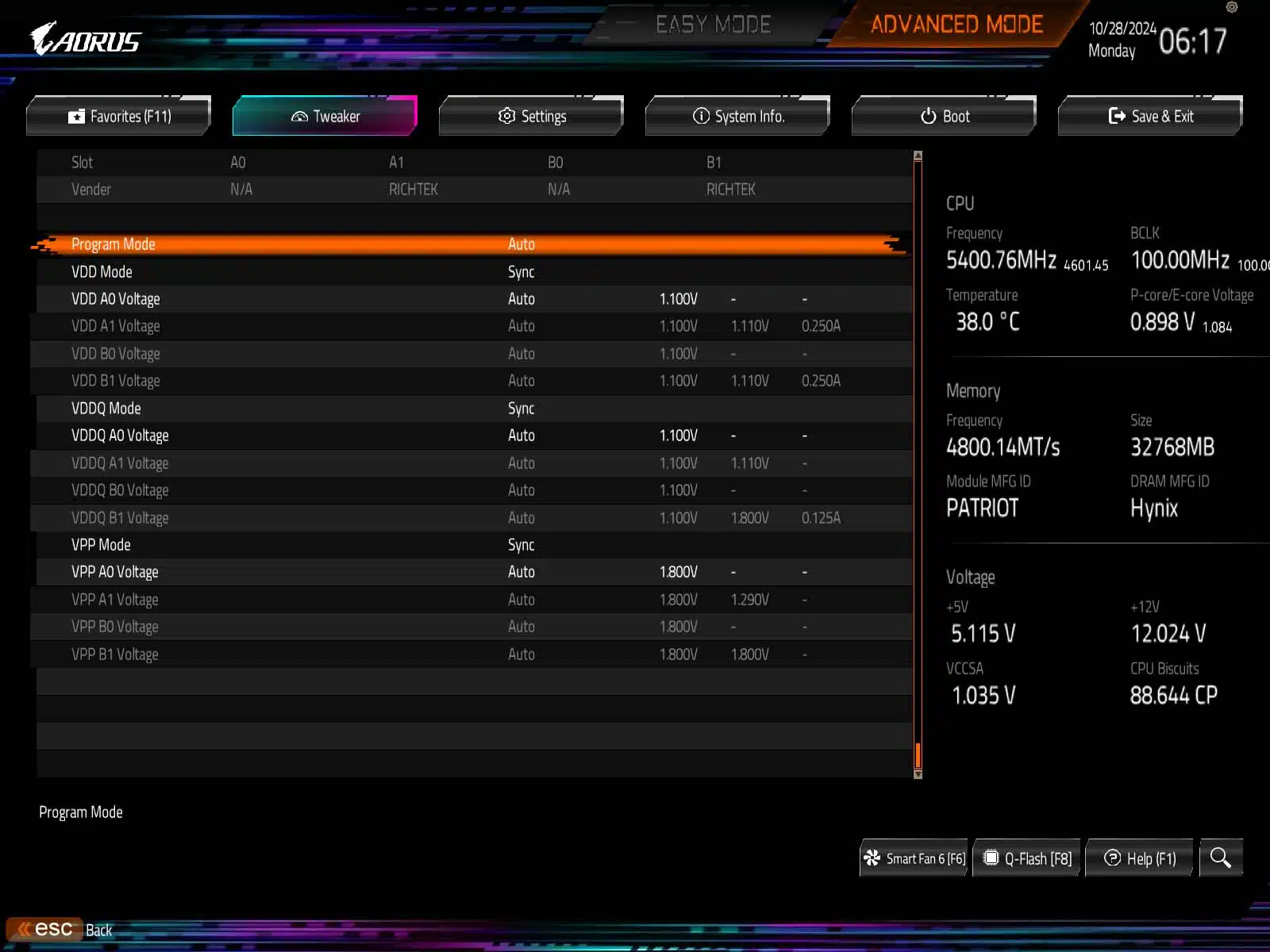
Task: Click the 10/28/2024 date
Action: click(1122, 29)
